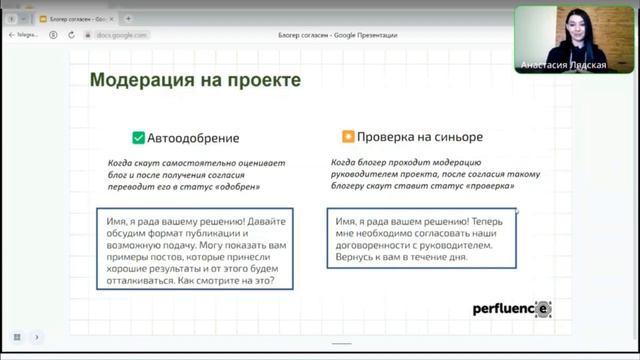Click the text box mentioning 'согласовать наши договоренности'
640x360 pixels.
point(422,238)
